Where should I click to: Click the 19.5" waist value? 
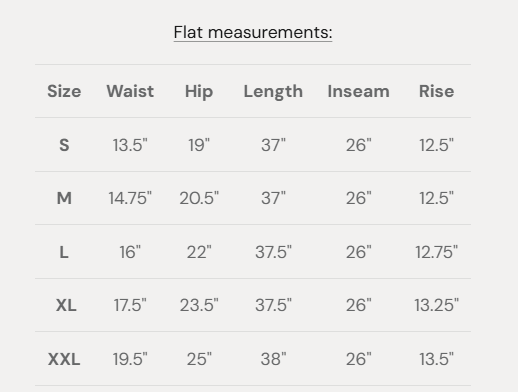click(130, 359)
